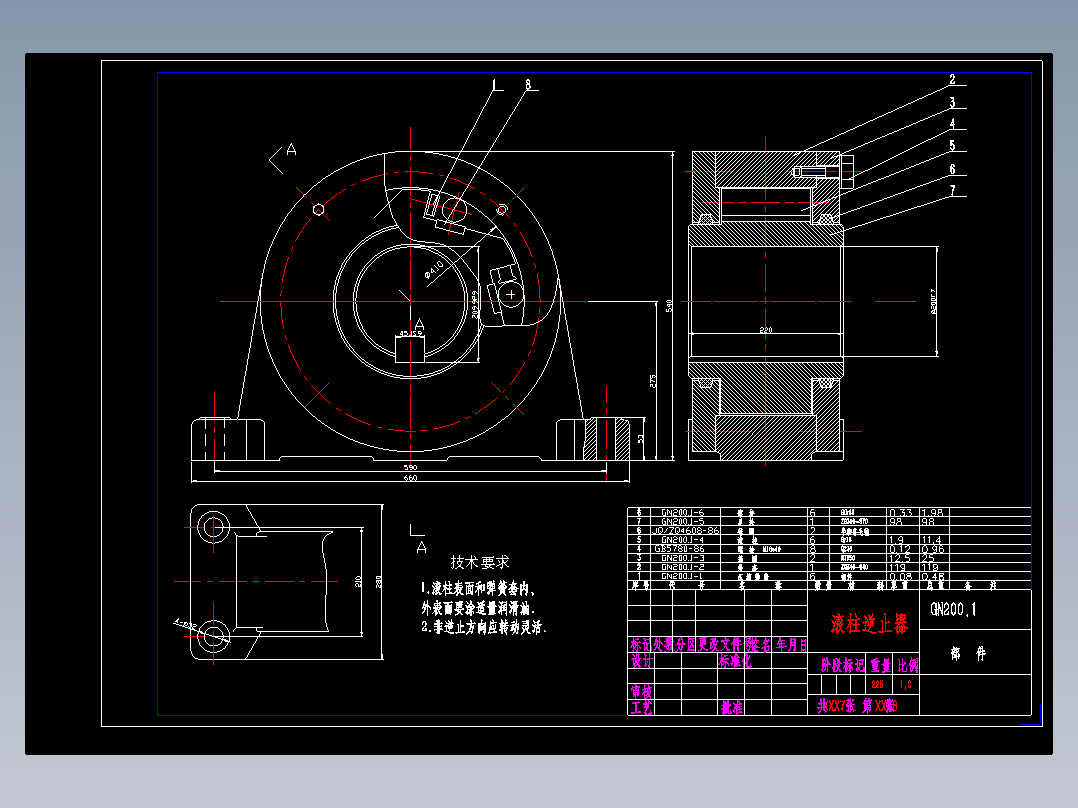Select the 0.12 unit weight cell
The height and width of the screenshot is (808, 1078).
(x=901, y=549)
